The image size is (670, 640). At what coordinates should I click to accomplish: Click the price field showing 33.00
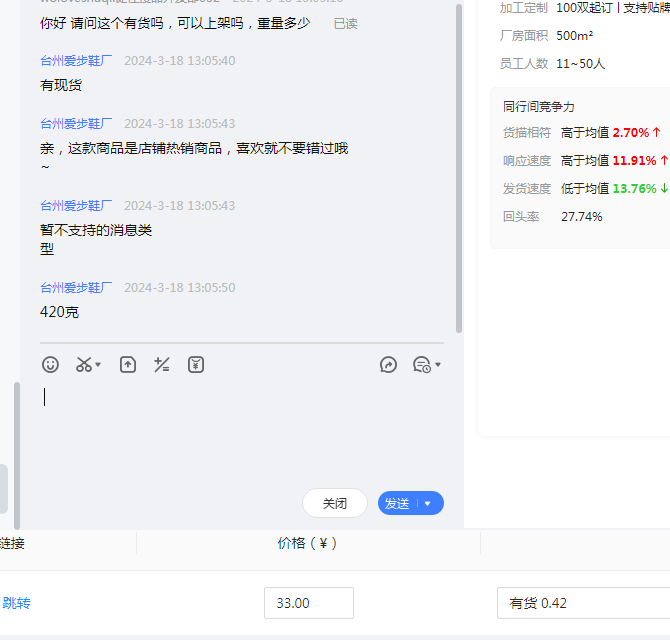pos(308,603)
